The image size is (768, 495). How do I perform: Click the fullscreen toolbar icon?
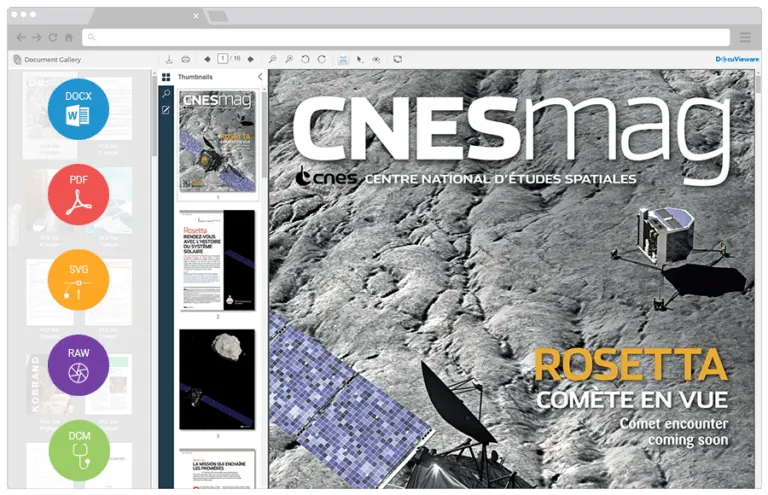tap(397, 59)
